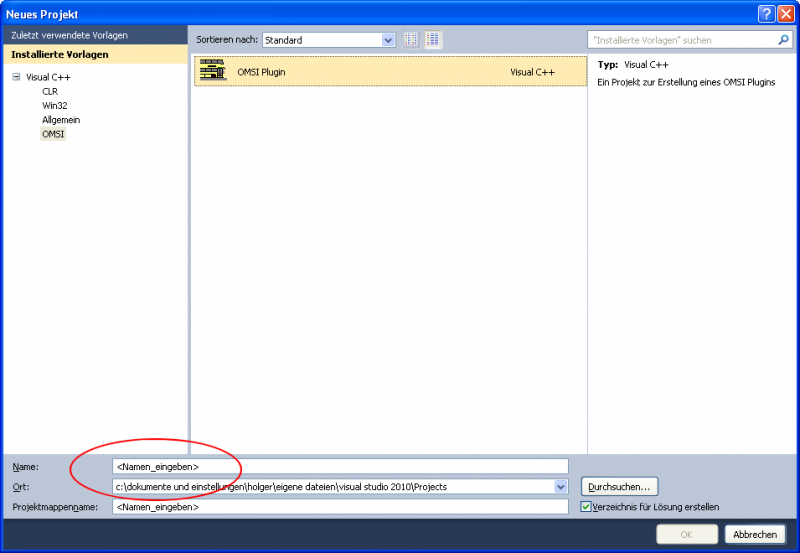Focus the Projektmappenname input field
This screenshot has width=800, height=553.
(340, 507)
